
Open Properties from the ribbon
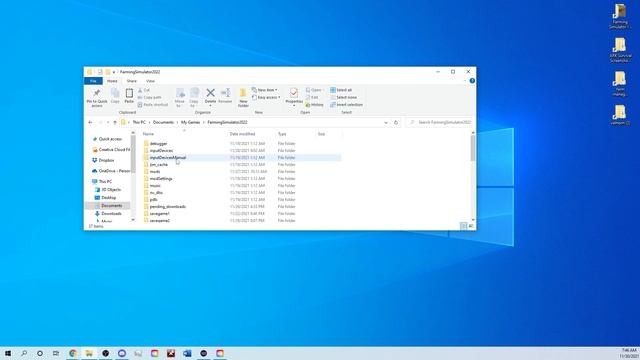coord(294,97)
